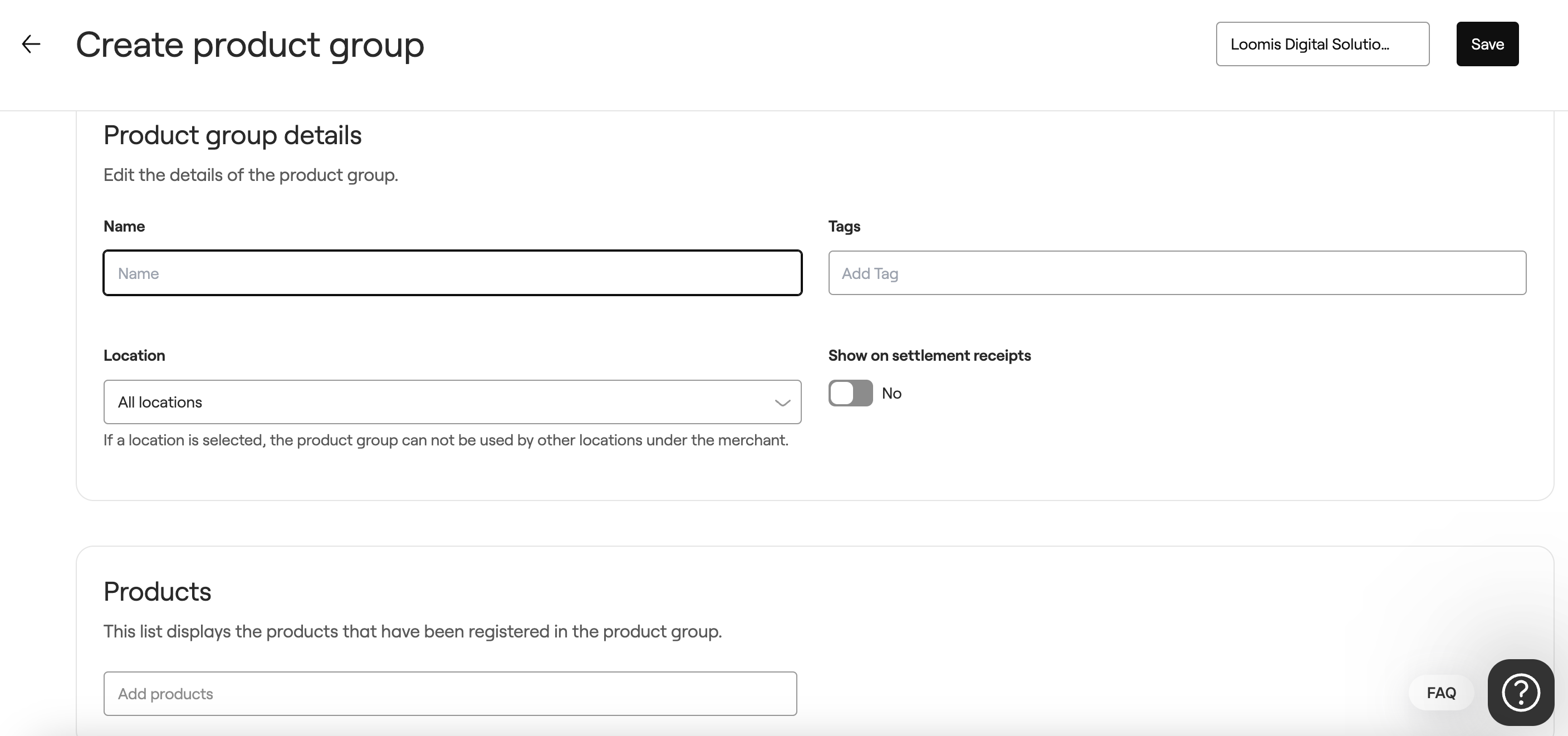The height and width of the screenshot is (736, 1568).
Task: Click the 'Product group details' heading
Action: pos(233,135)
